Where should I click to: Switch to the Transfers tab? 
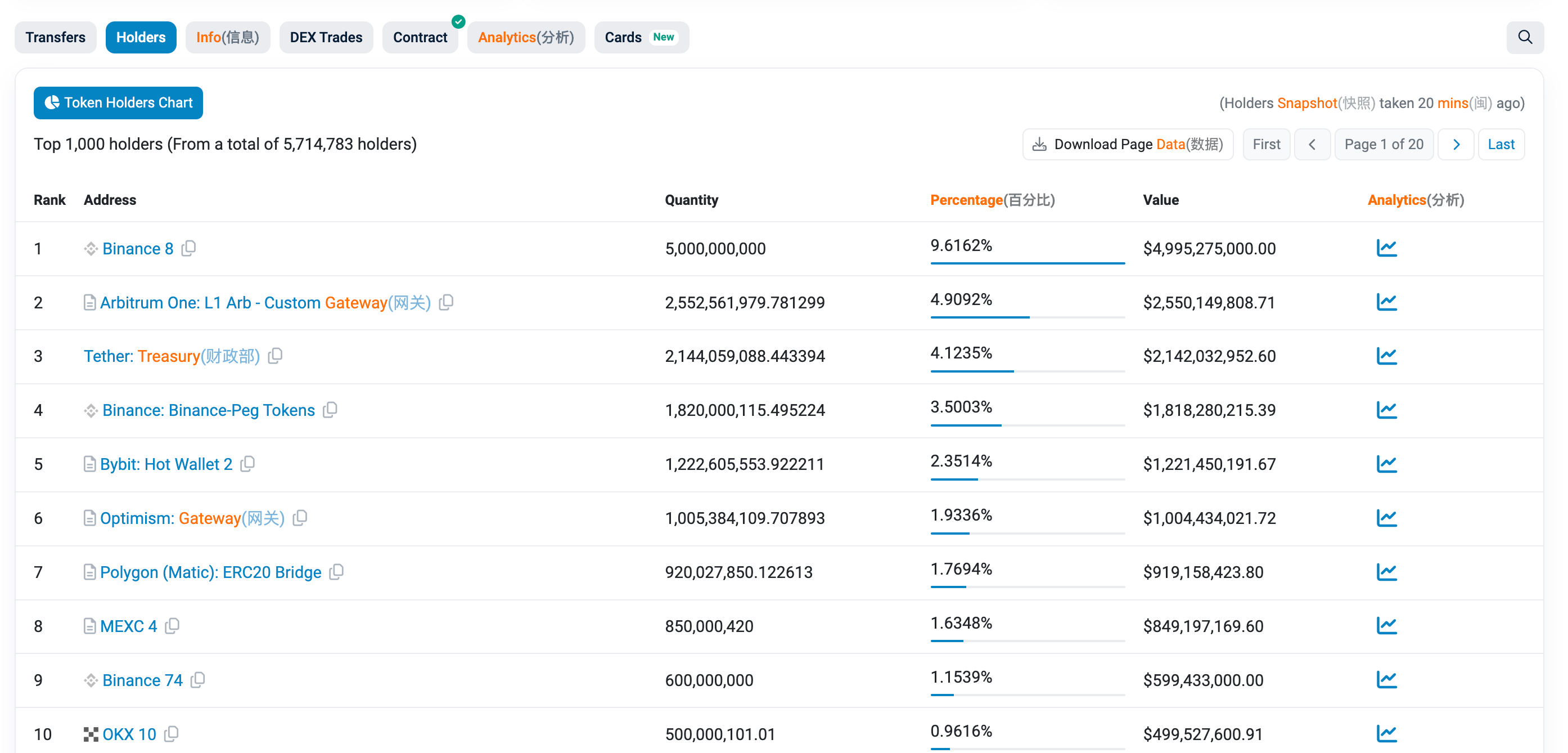55,37
